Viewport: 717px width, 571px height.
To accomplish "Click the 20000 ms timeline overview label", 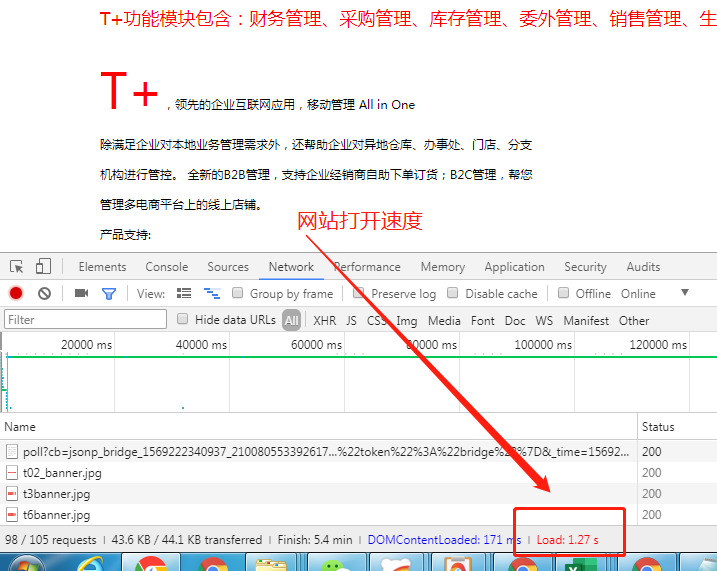I will tap(86, 345).
